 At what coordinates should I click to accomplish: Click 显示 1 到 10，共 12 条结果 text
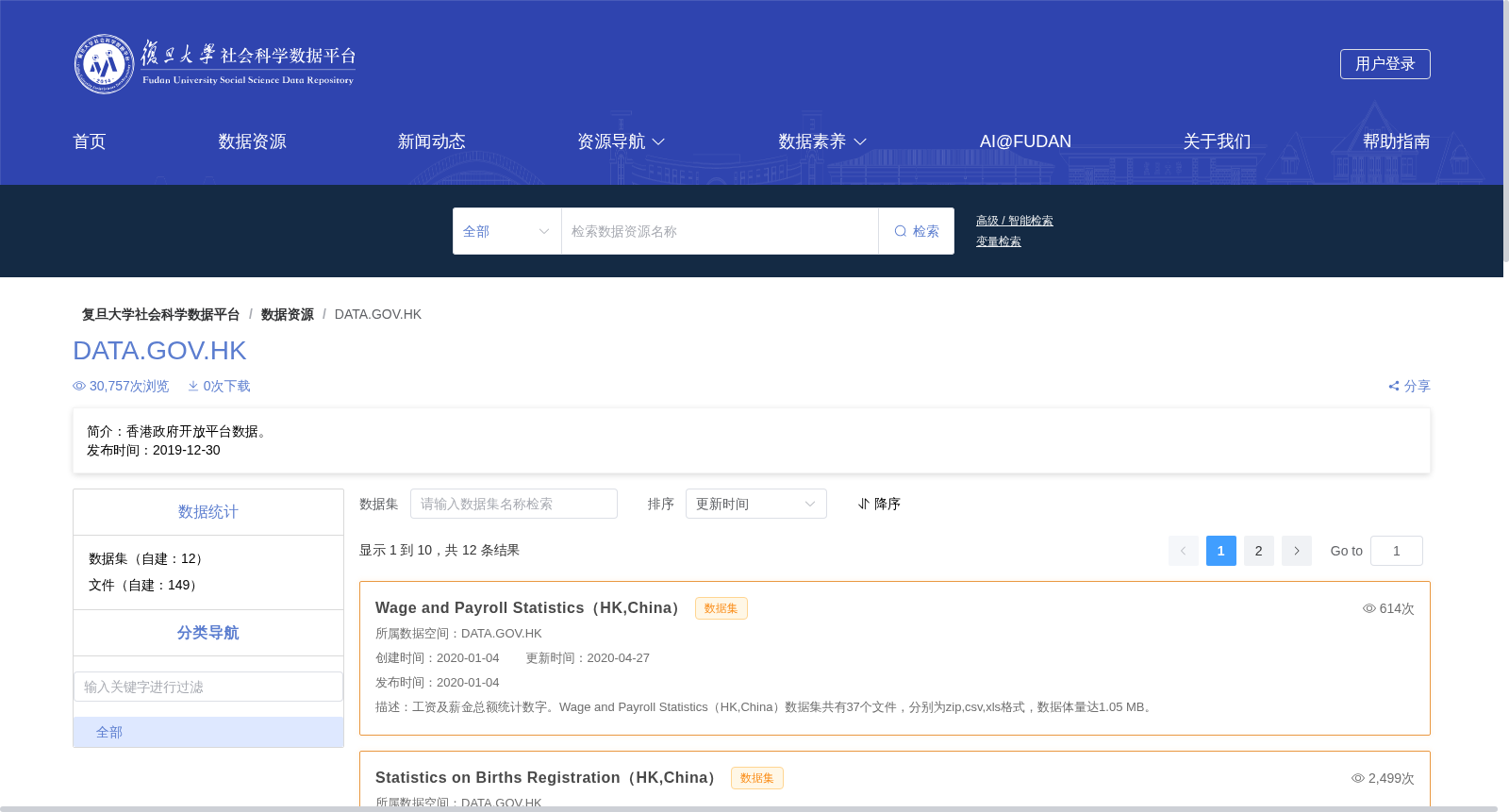(x=439, y=550)
